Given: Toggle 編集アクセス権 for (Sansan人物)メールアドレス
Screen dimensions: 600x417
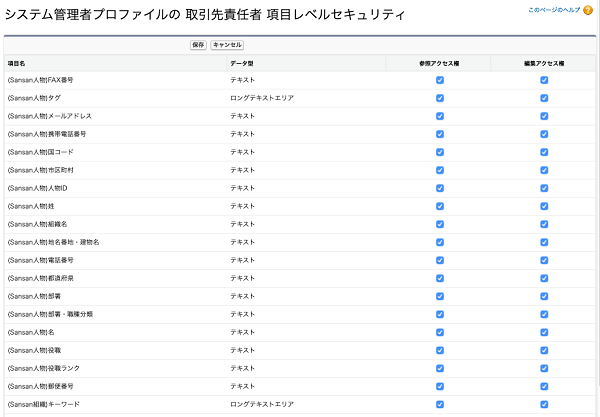Looking at the screenshot, I should point(544,116).
